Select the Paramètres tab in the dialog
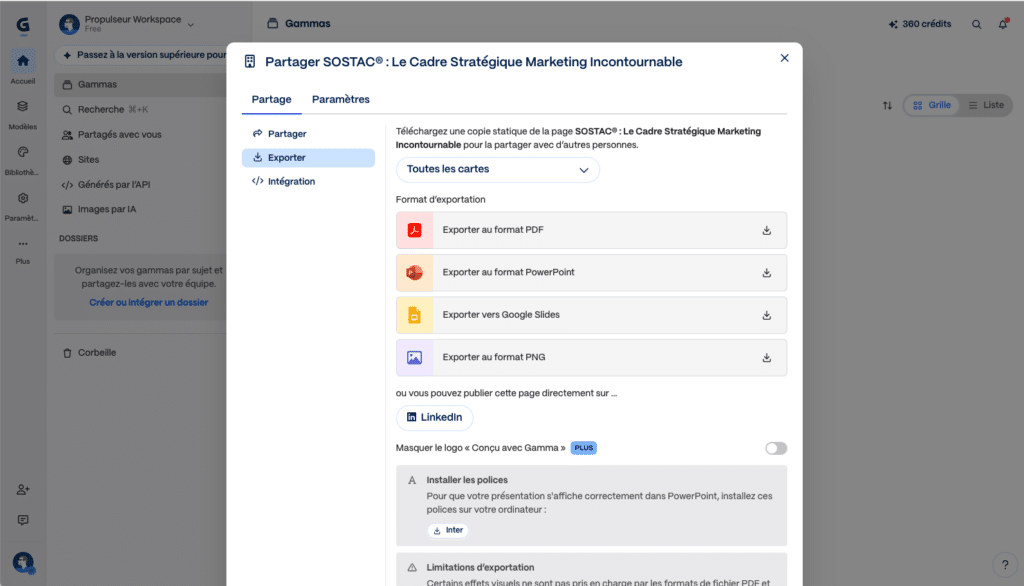Viewport: 1024px width, 586px height. pyautogui.click(x=341, y=99)
